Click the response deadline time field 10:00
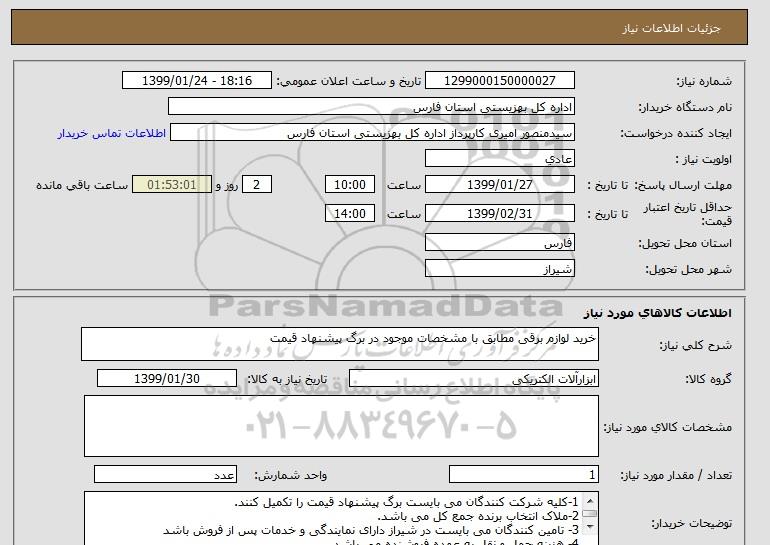This screenshot has height=545, width=770. (350, 185)
